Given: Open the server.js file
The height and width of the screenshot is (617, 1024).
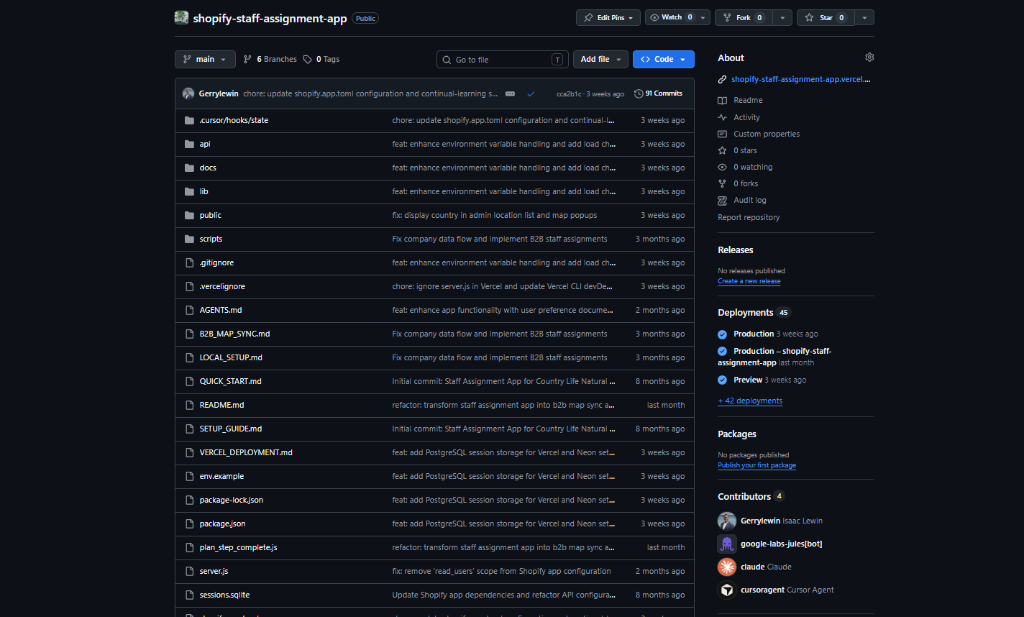Looking at the screenshot, I should [214, 571].
